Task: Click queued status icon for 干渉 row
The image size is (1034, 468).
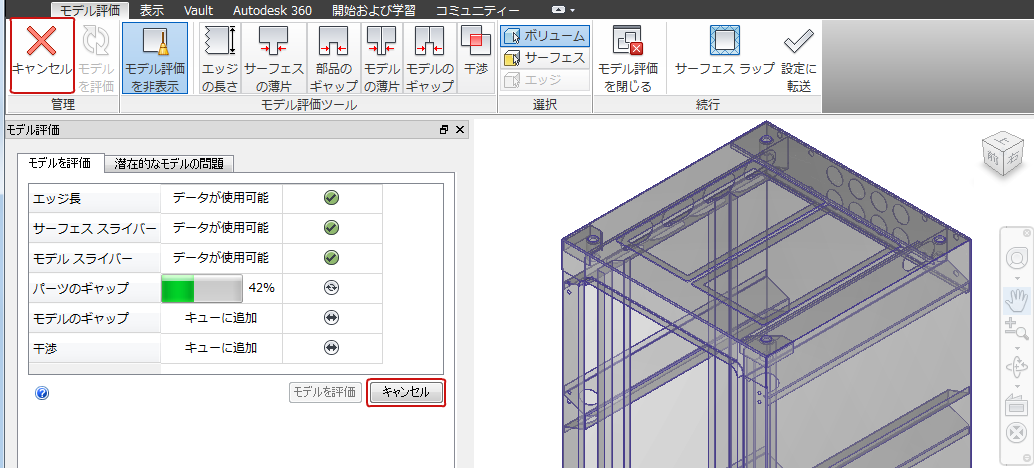Action: click(331, 347)
